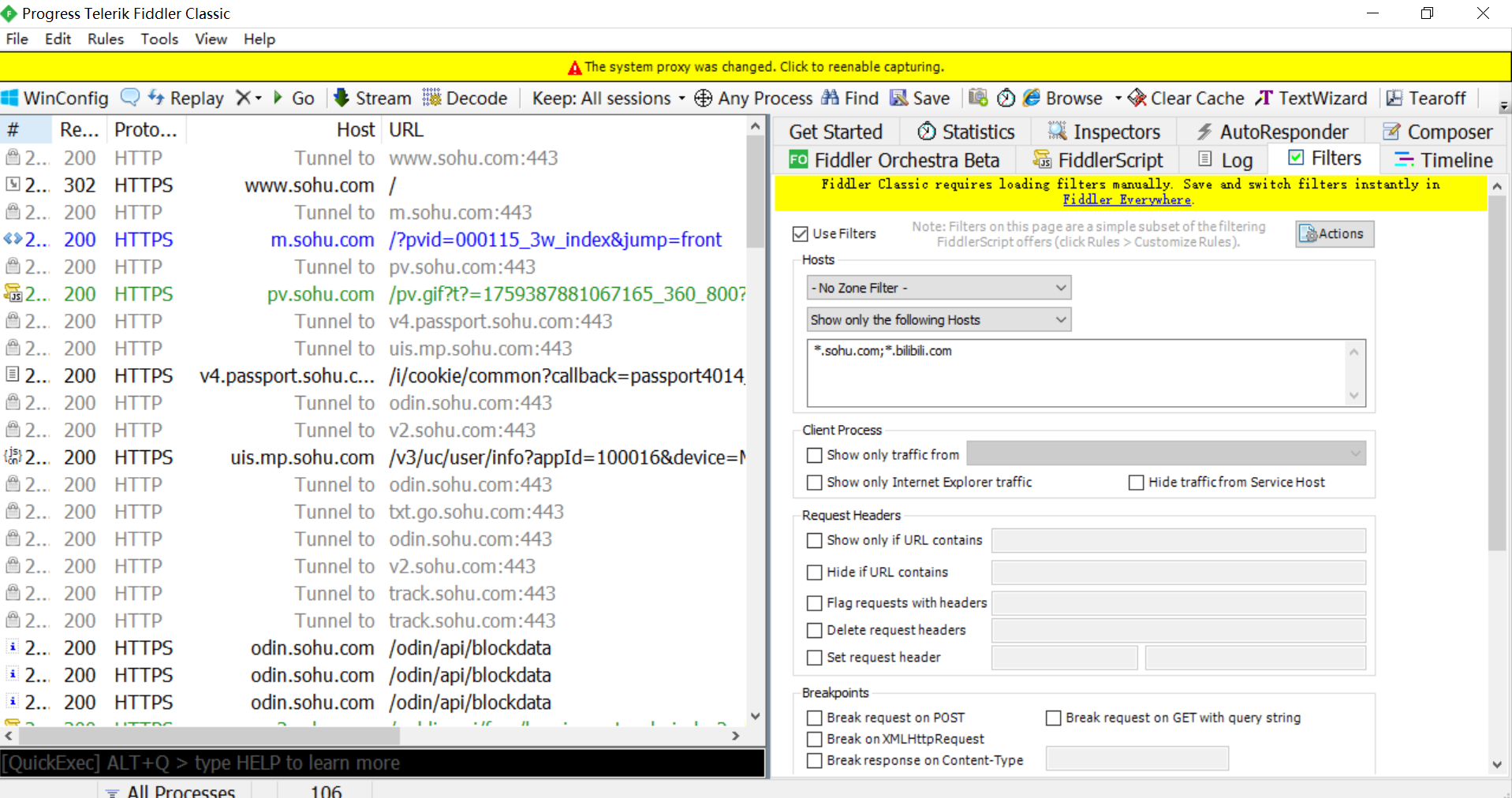Open the Help menu
1512x798 pixels.
coord(259,39)
